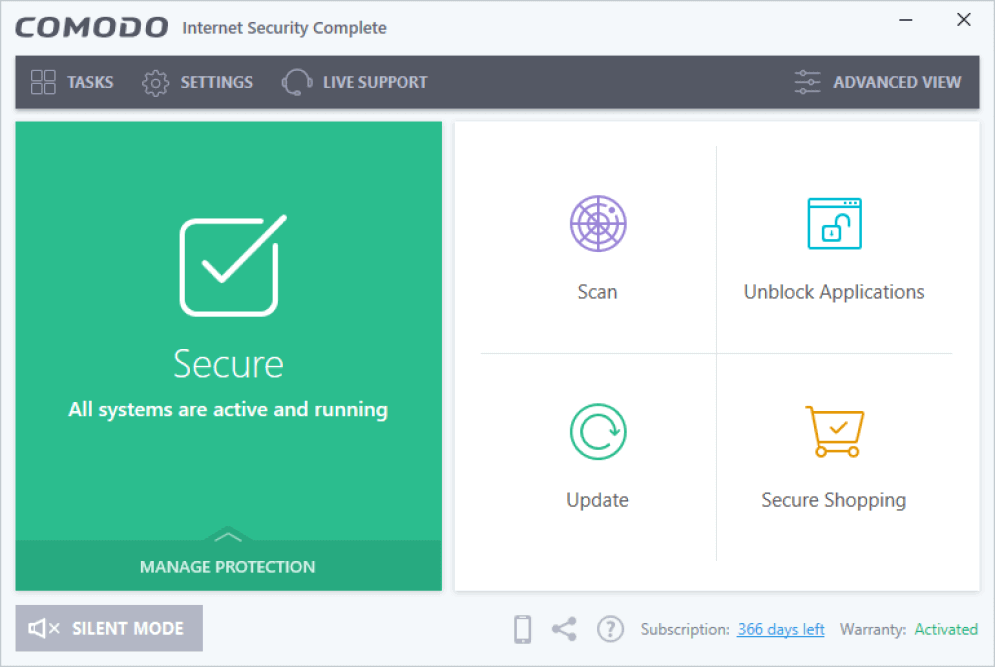Click the mobile device icon in the status bar
This screenshot has height=667, width=995.
pos(521,629)
